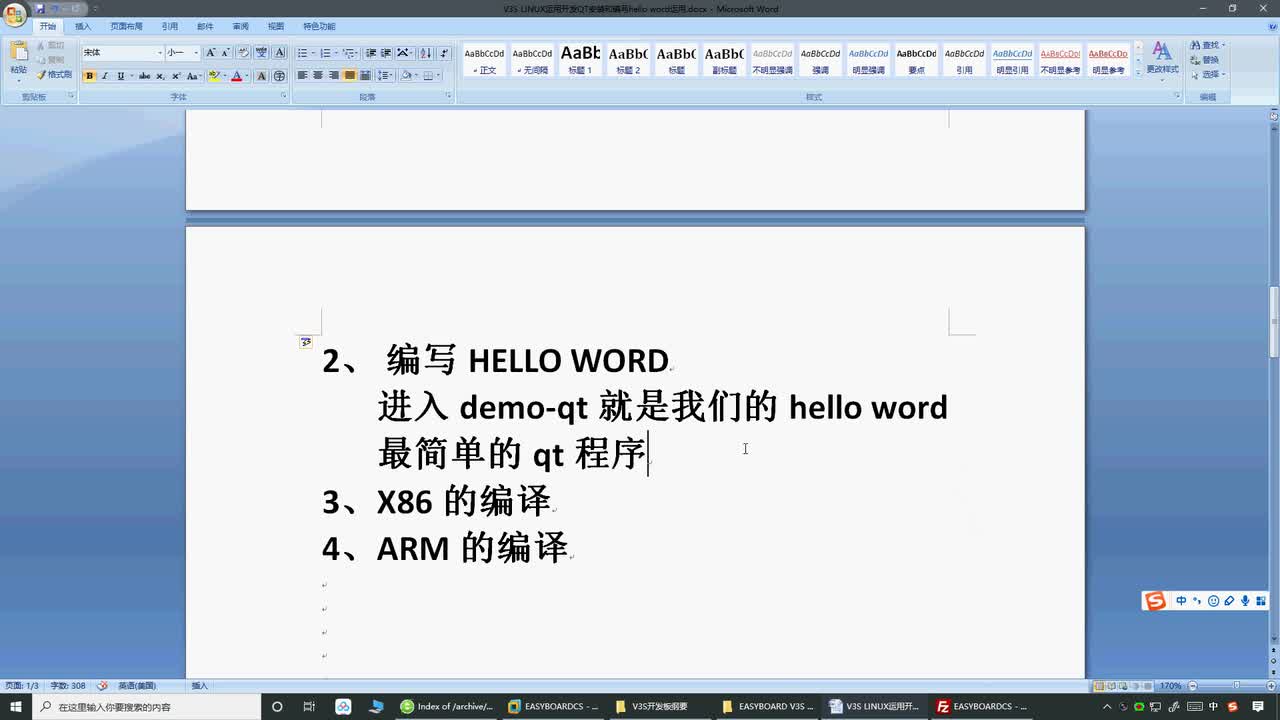1280x720 pixels.
Task: Apply the 无间隔 style
Action: coord(533,61)
